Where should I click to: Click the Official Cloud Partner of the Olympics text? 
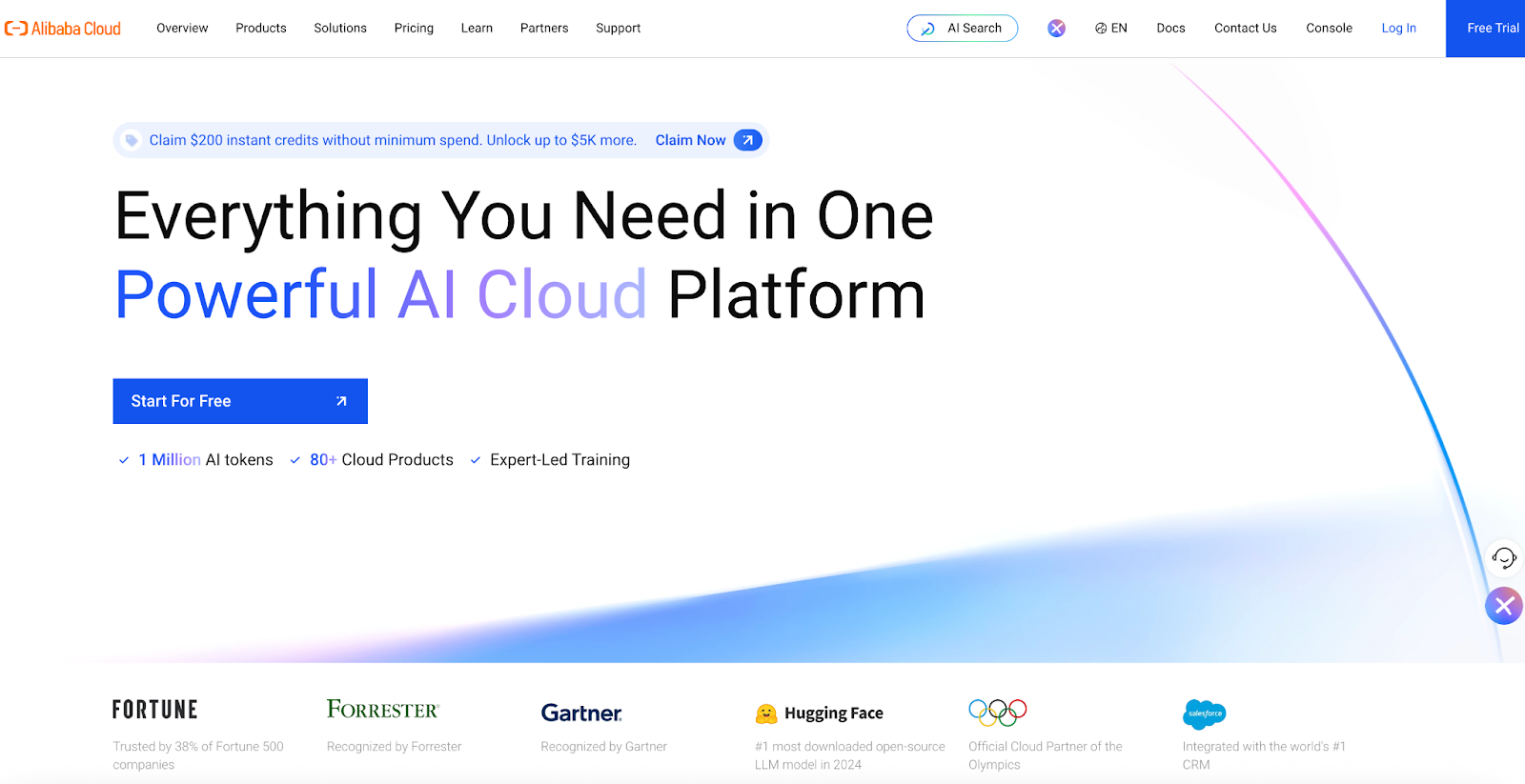tap(1046, 755)
